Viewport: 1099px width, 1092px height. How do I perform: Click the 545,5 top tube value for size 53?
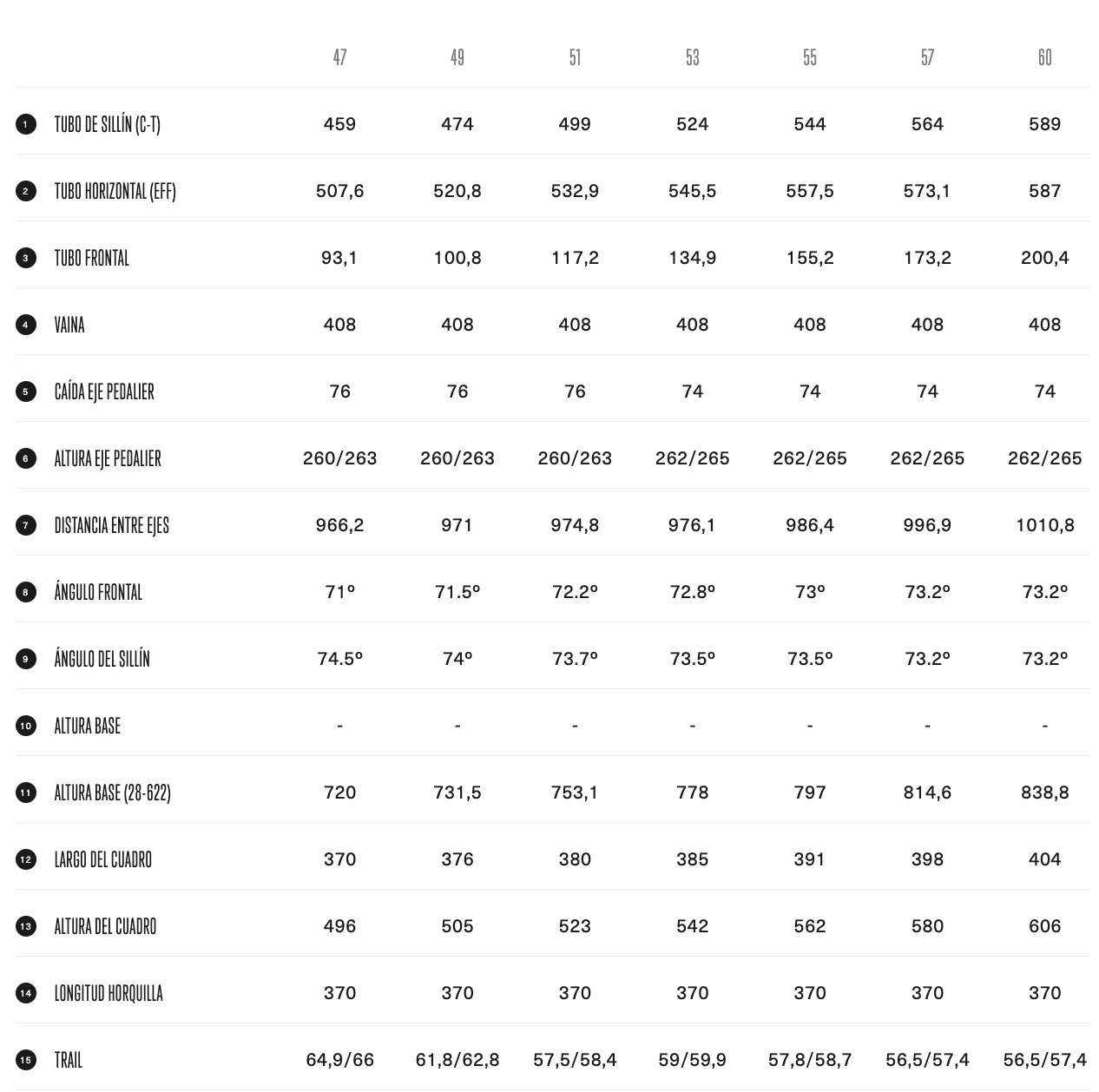pyautogui.click(x=692, y=191)
